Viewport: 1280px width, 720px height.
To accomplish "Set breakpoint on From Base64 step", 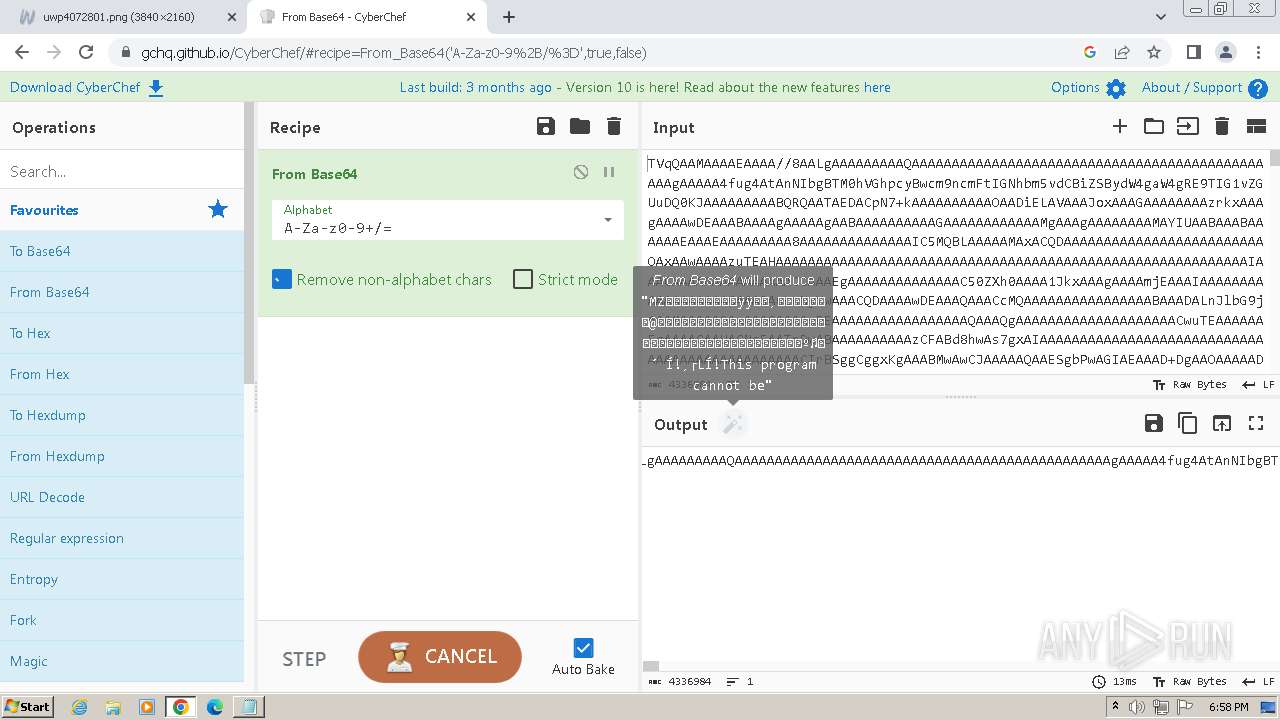I will [x=609, y=172].
